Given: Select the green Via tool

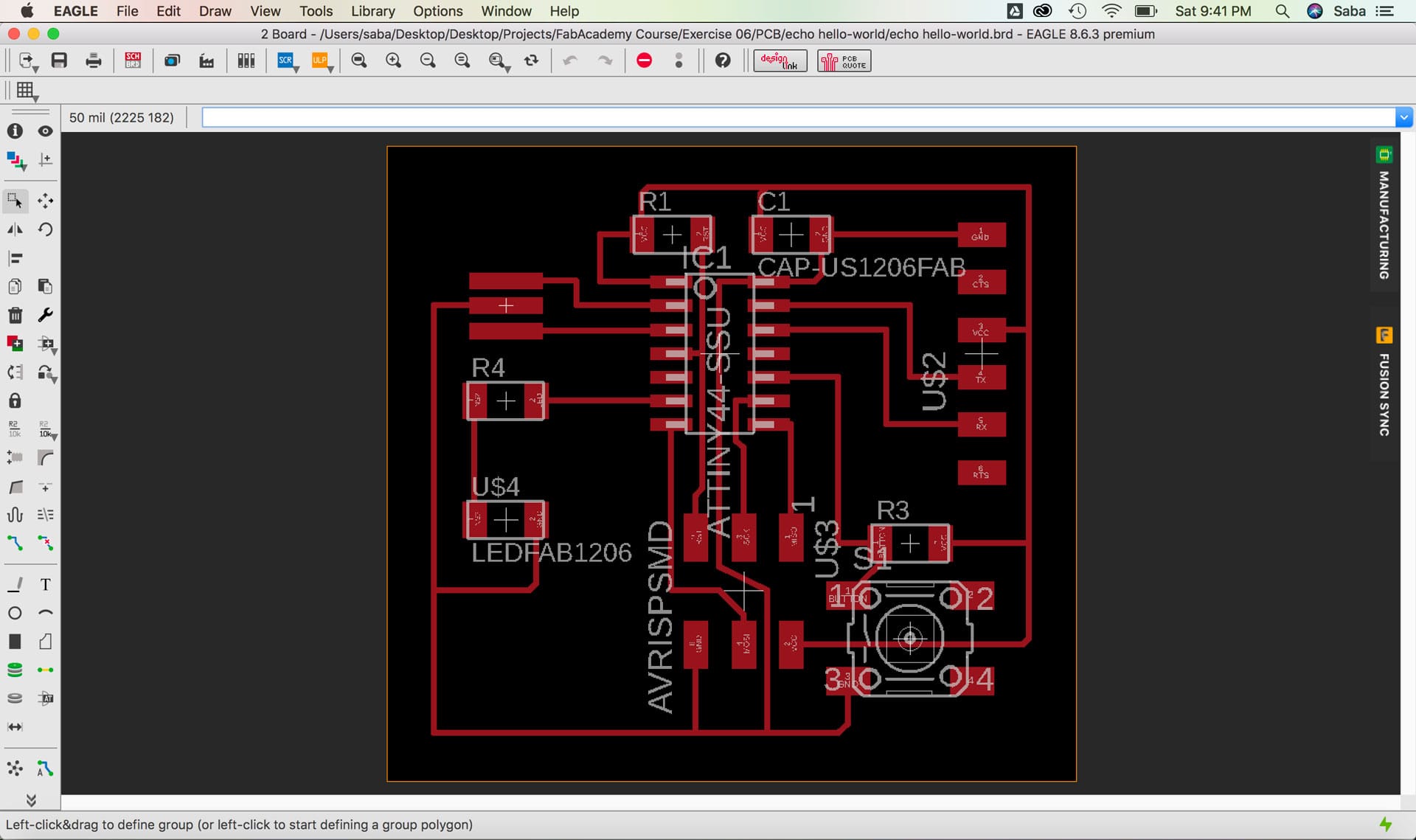Looking at the screenshot, I should (x=15, y=670).
